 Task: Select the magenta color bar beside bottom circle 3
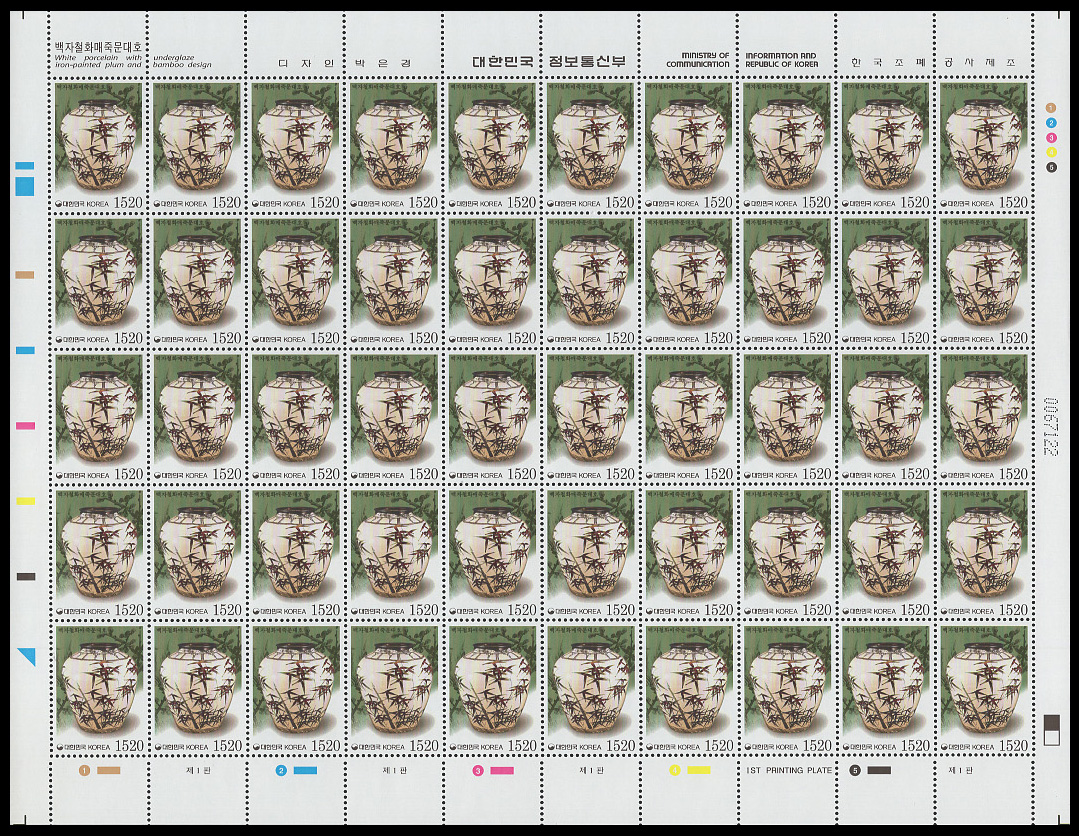tap(502, 771)
